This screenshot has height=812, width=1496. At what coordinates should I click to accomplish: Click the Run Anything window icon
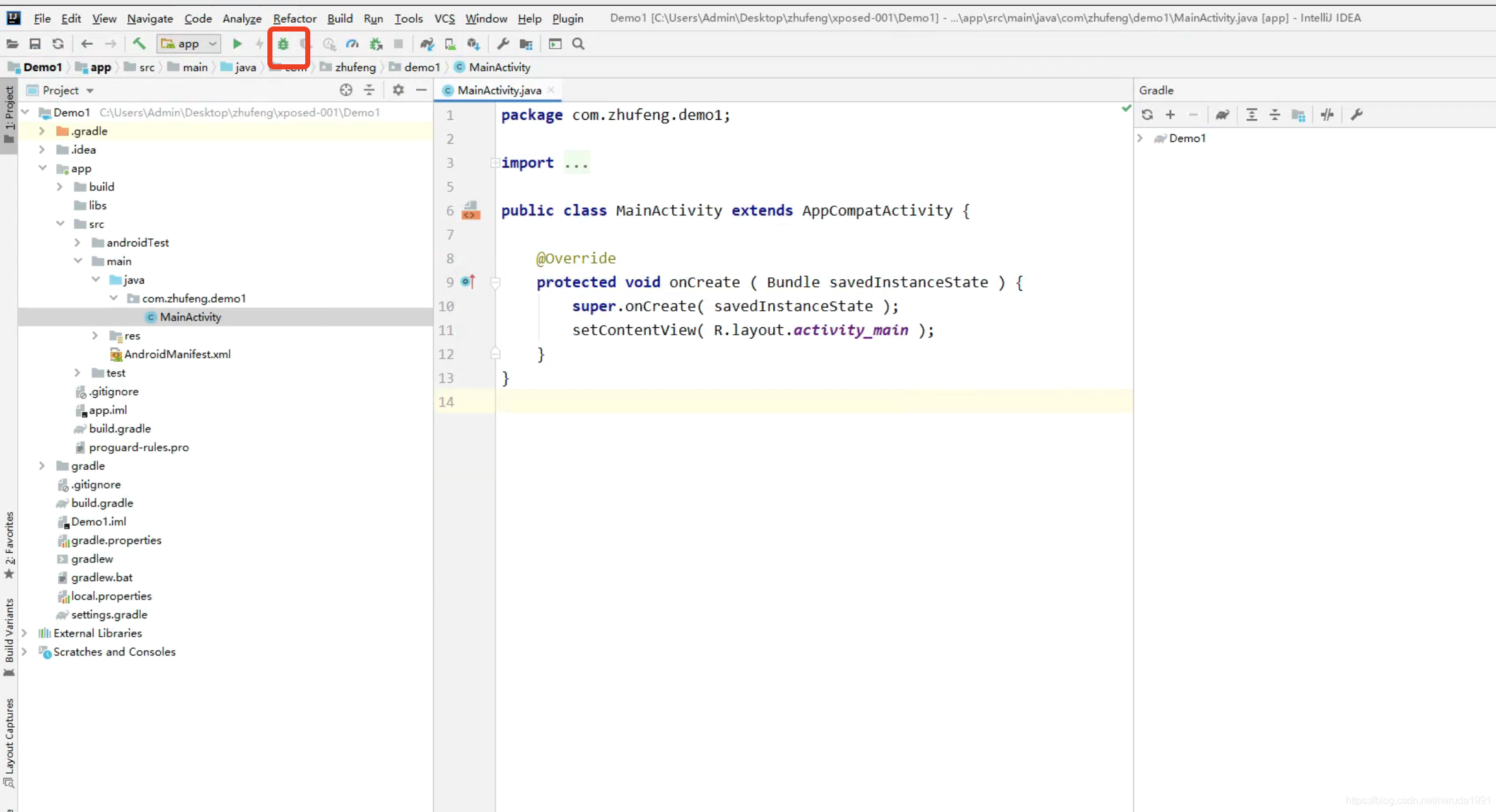tap(555, 44)
